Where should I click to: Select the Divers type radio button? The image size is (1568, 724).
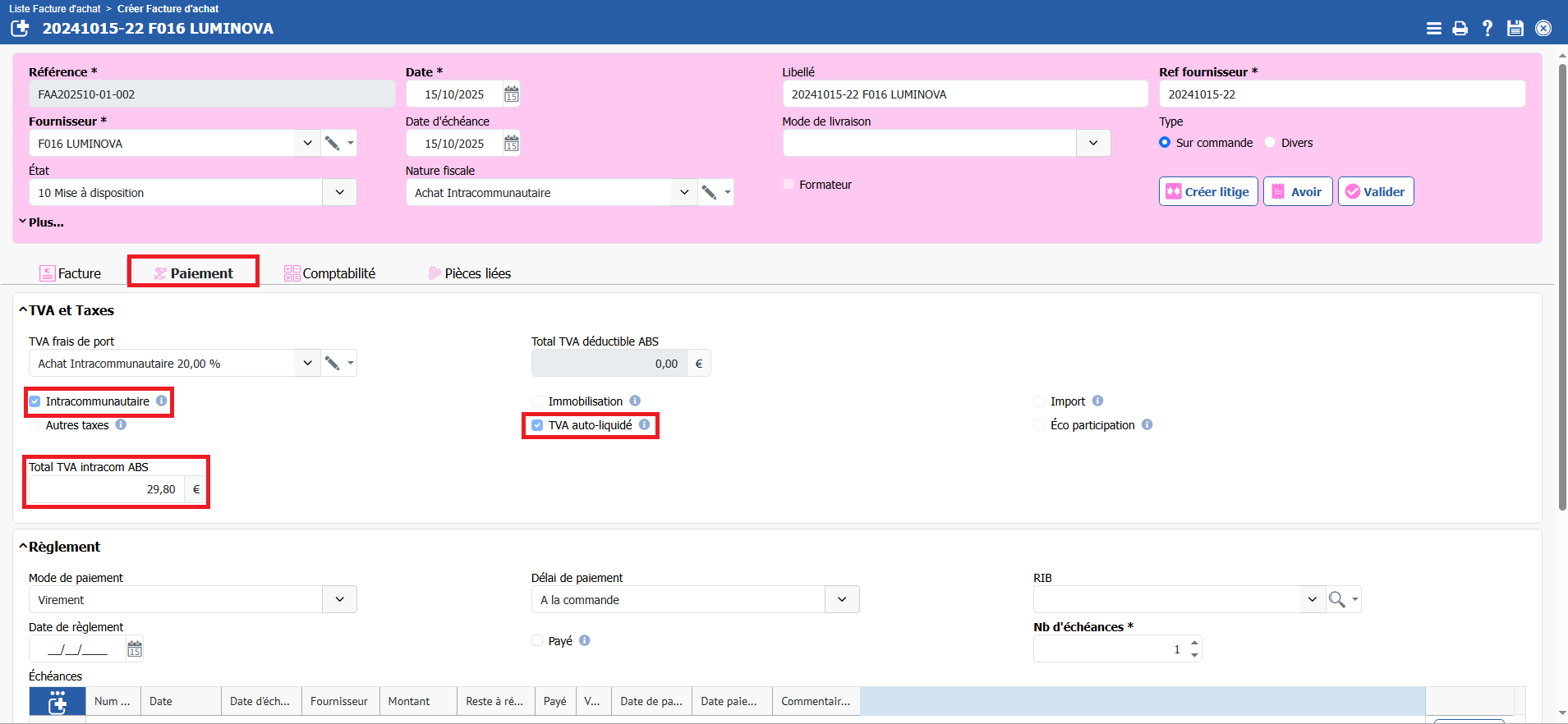[1270, 143]
